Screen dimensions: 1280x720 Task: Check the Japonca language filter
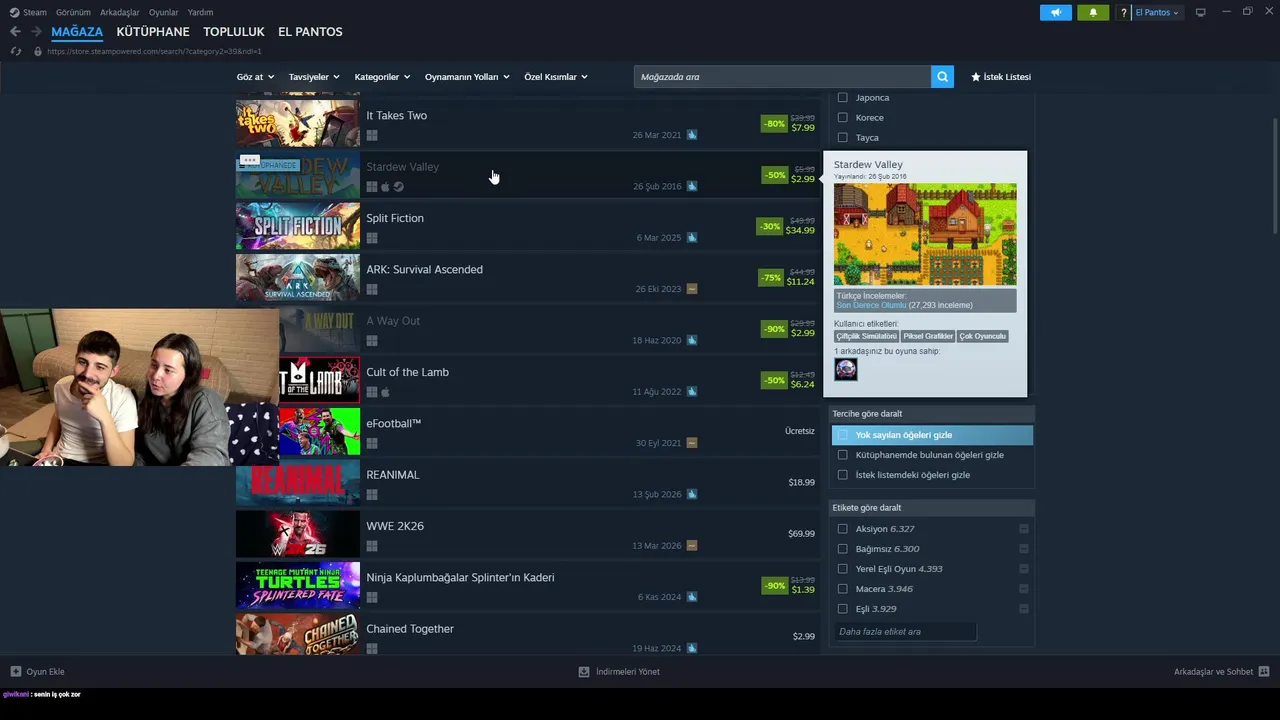[x=842, y=98]
